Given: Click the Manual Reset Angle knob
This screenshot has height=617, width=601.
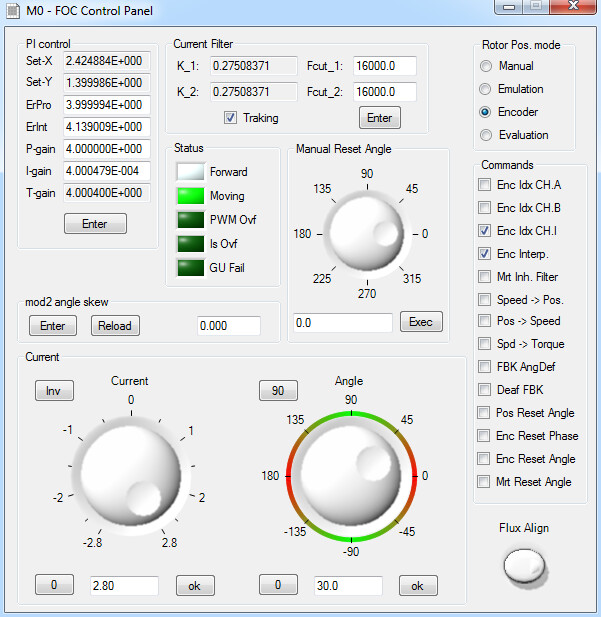Looking at the screenshot, I should pos(367,234).
